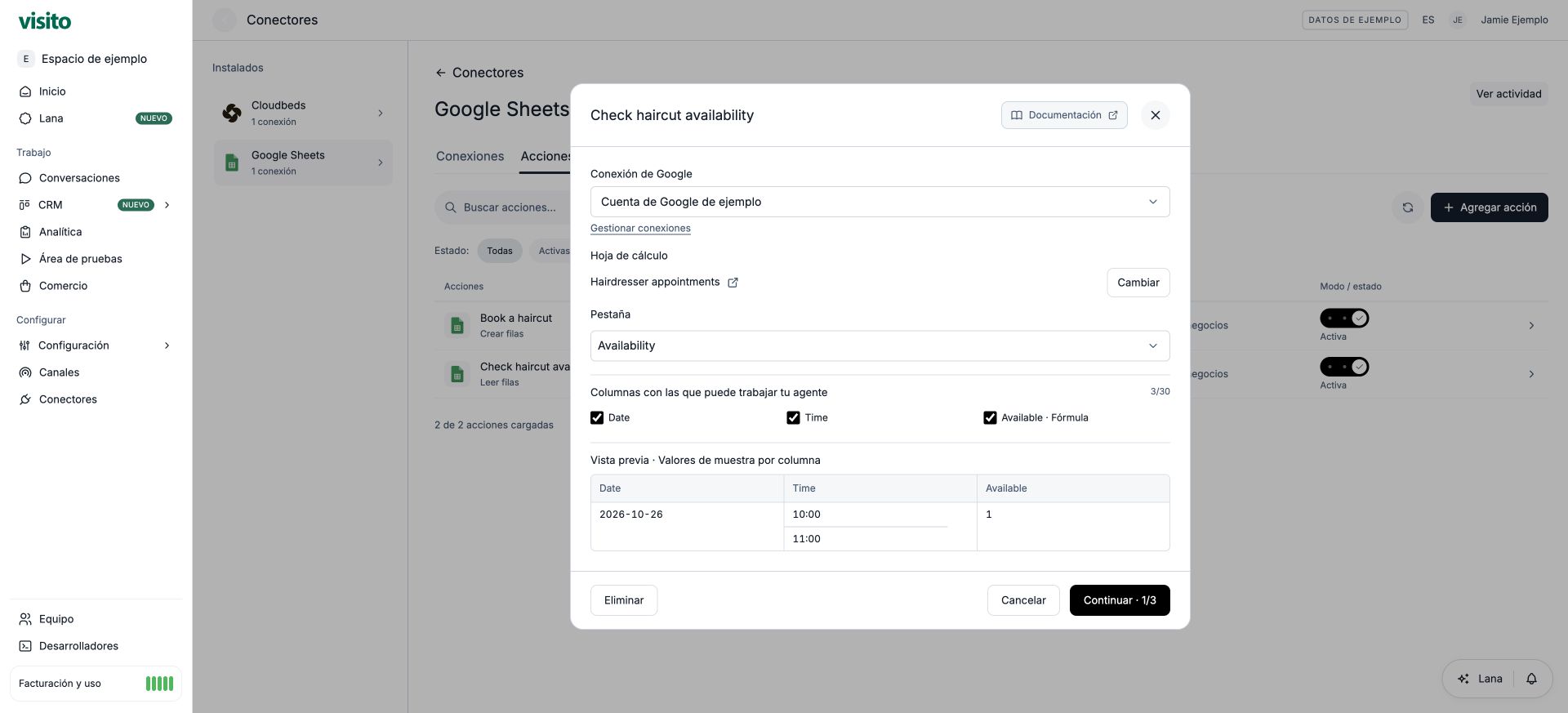Click the Comercio shopping bag icon
This screenshot has height=713, width=1568.
[25, 286]
